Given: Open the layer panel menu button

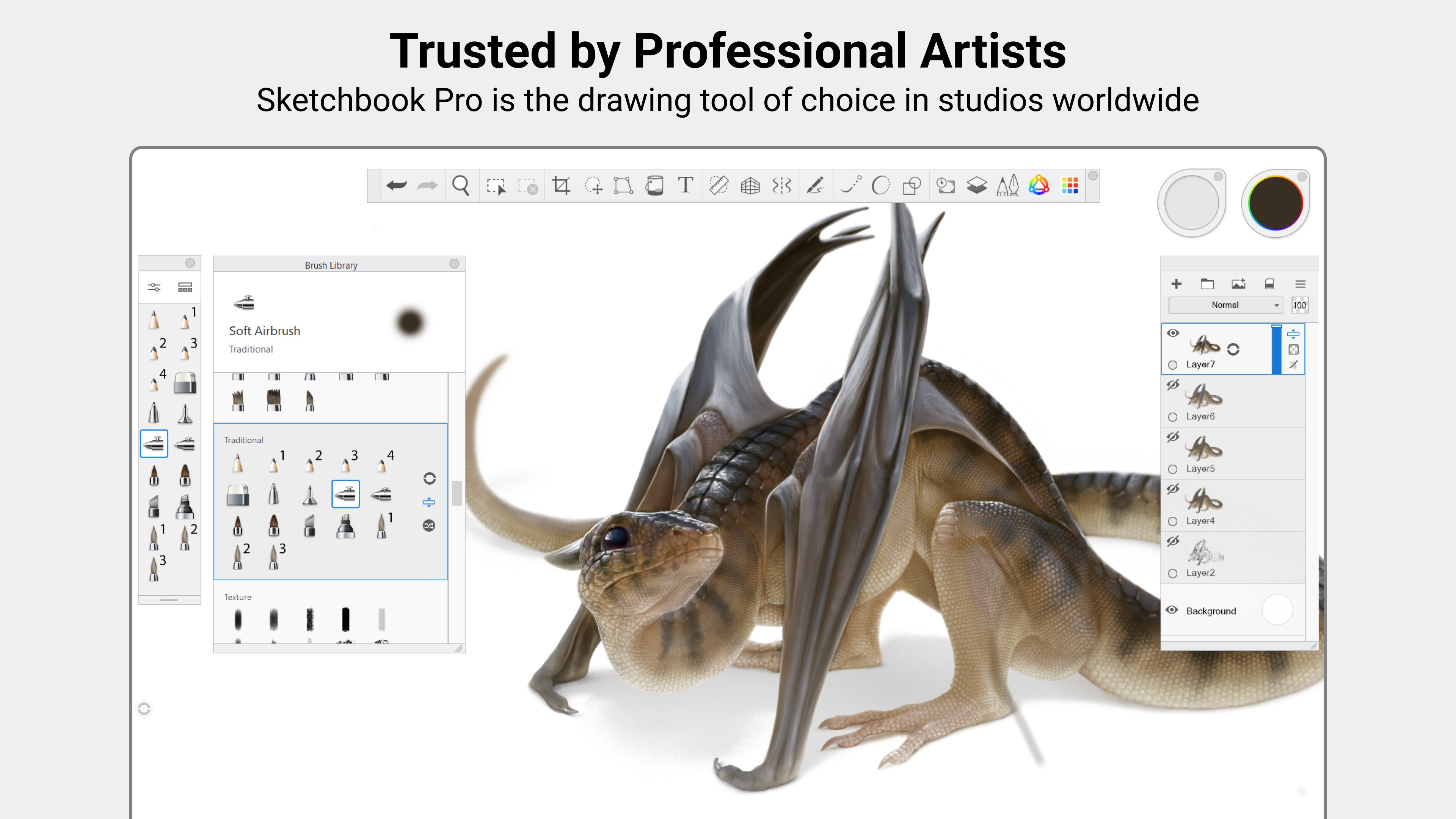Looking at the screenshot, I should point(1300,284).
